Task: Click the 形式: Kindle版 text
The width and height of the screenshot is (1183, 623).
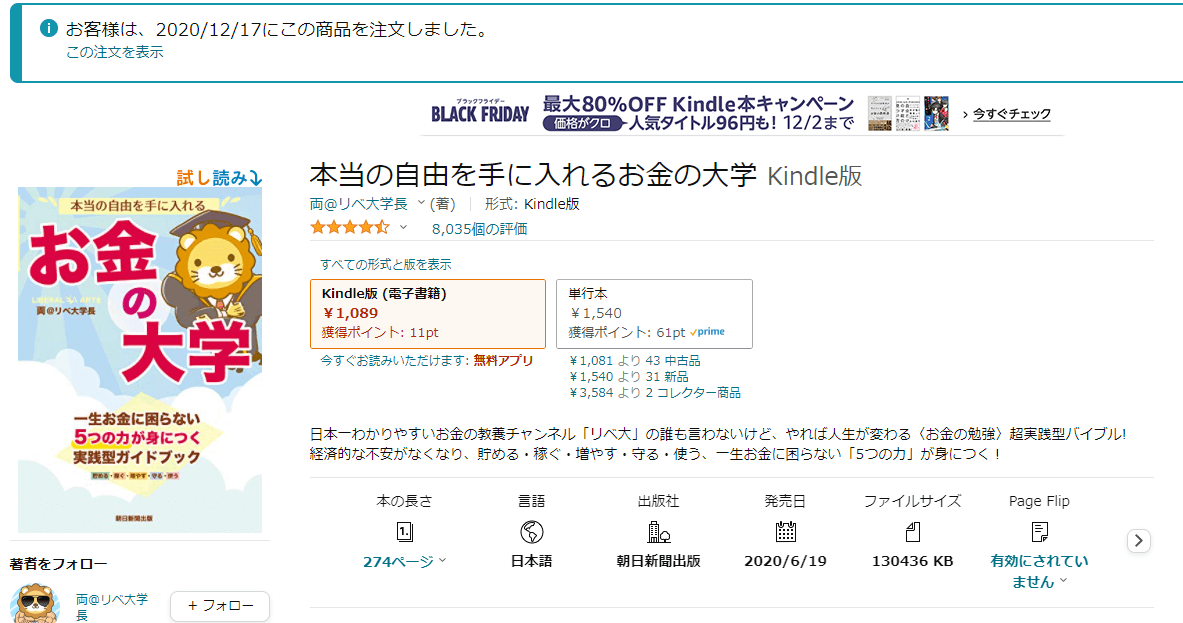Action: (x=532, y=204)
